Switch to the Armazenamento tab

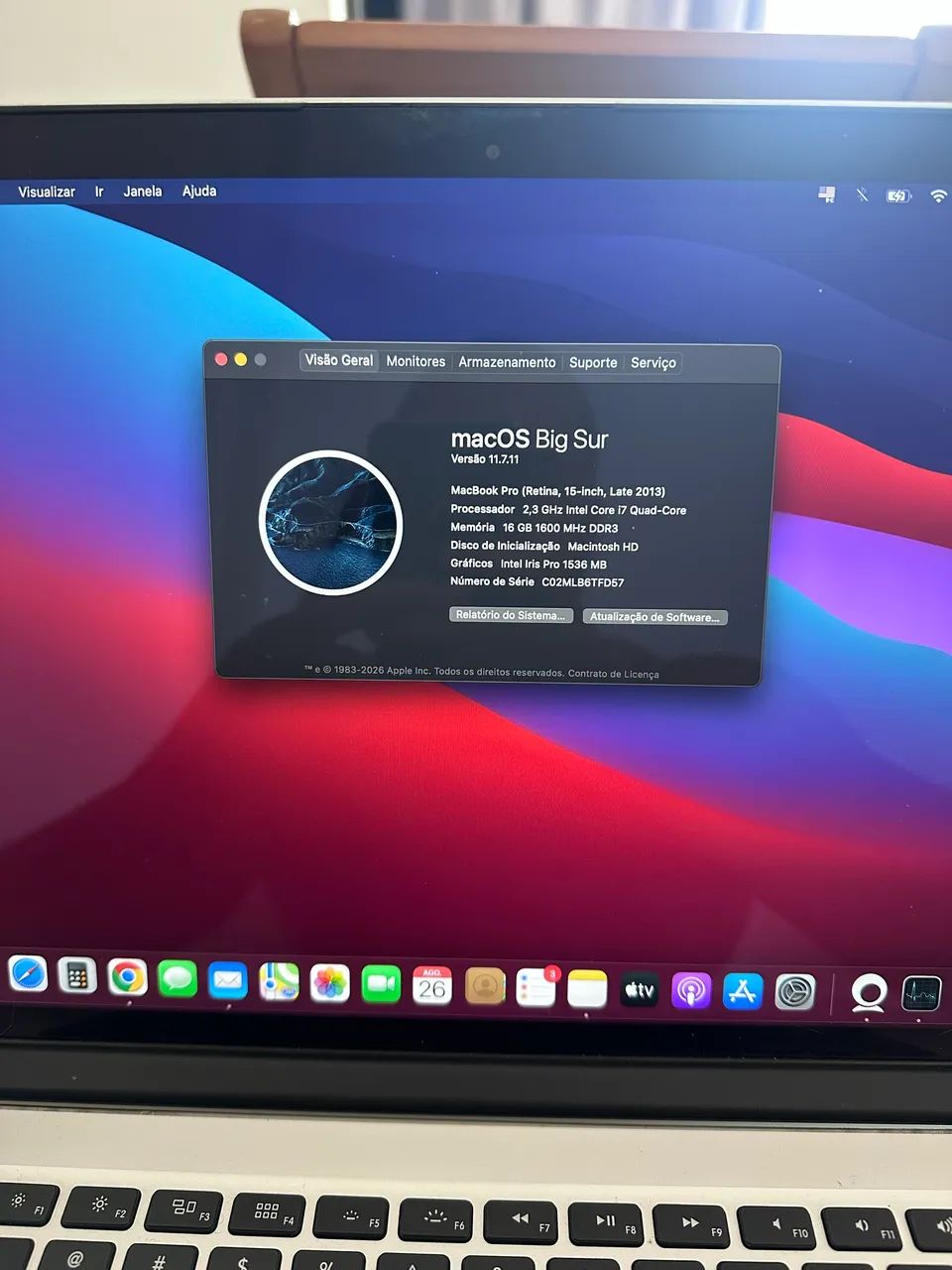pos(507,362)
